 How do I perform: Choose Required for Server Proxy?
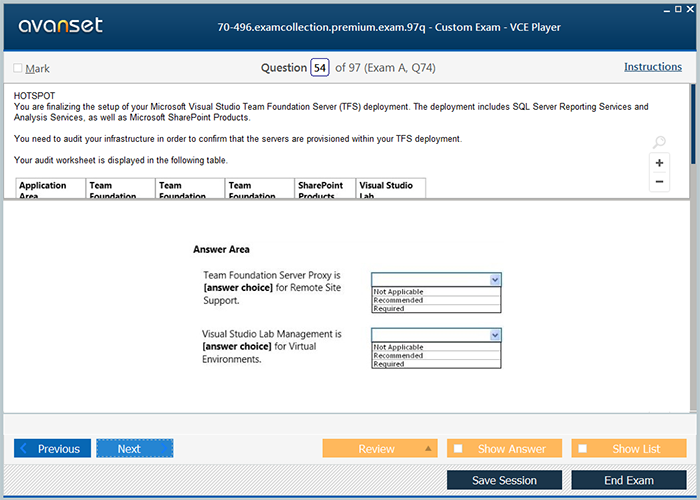436,308
